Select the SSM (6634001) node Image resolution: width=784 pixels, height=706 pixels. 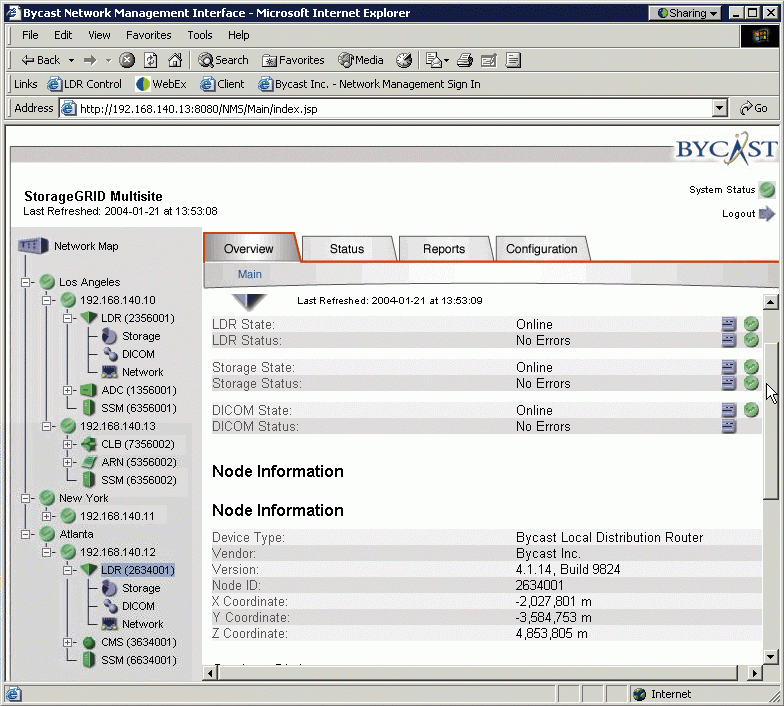(x=138, y=660)
